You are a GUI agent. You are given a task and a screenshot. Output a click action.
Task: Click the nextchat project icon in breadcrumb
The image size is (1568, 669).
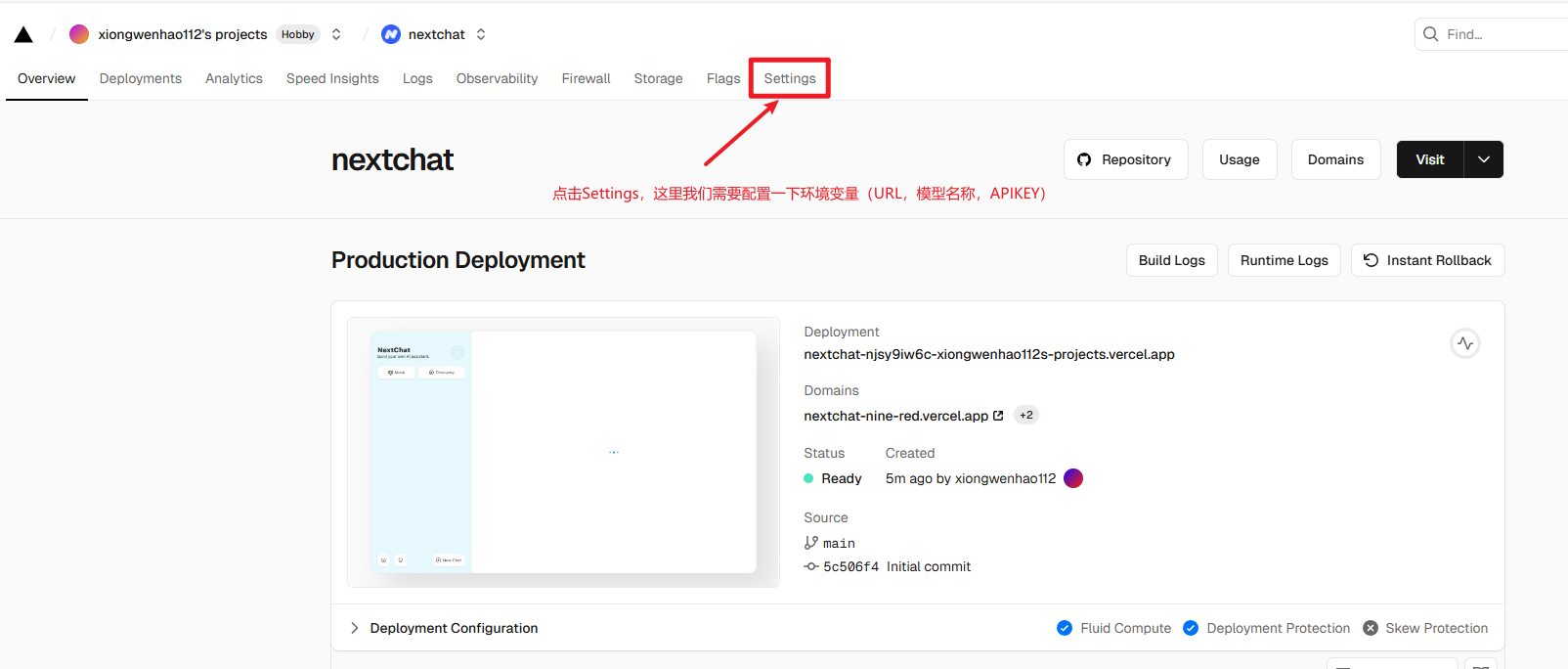tap(391, 34)
